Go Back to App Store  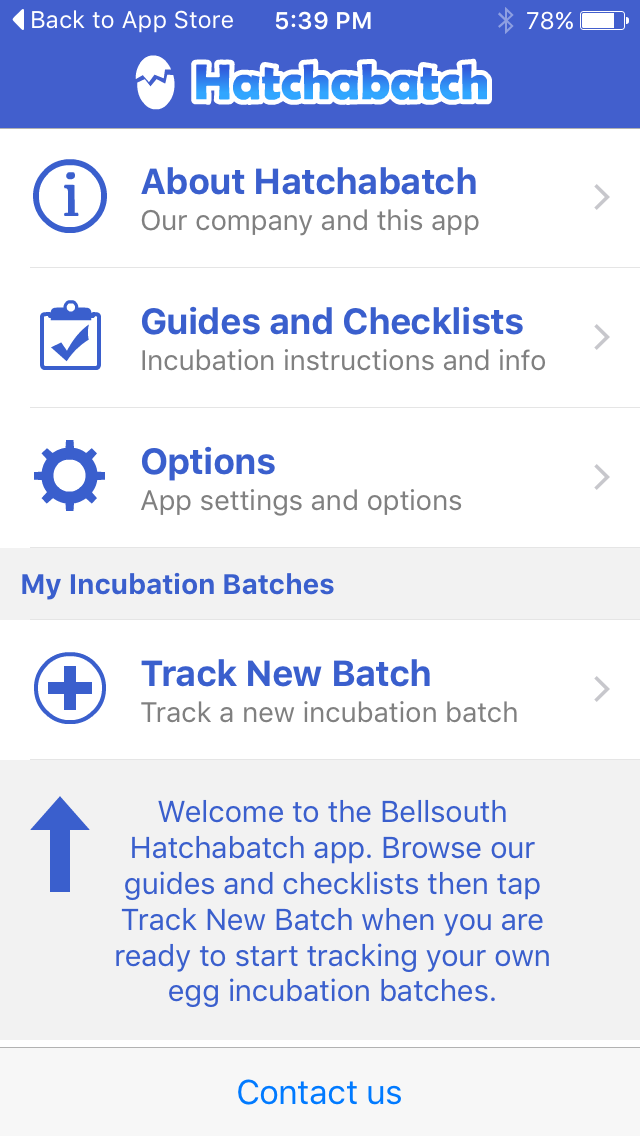pyautogui.click(x=122, y=20)
